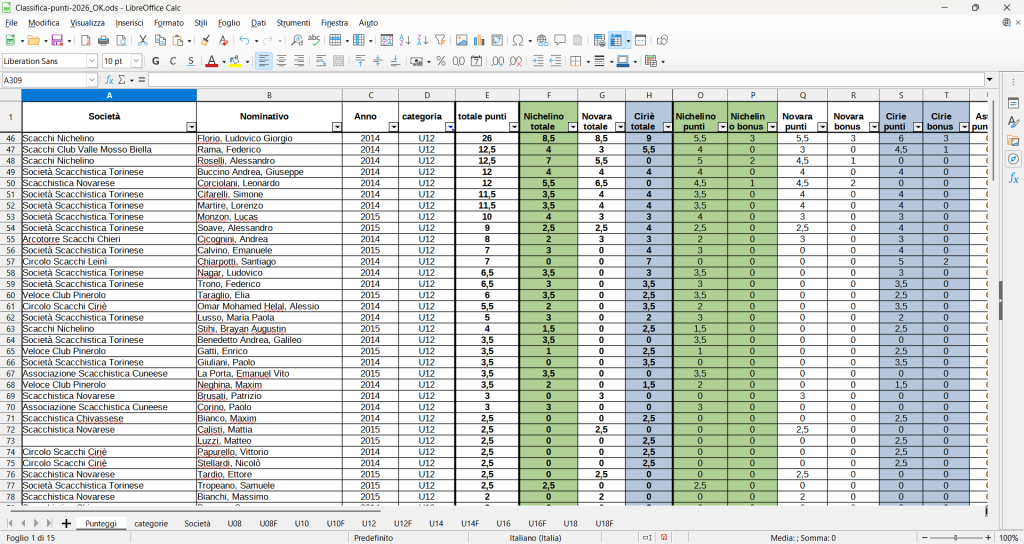Toggle bold (G) formatting
Image resolution: width=1024 pixels, height=544 pixels.
(x=155, y=61)
